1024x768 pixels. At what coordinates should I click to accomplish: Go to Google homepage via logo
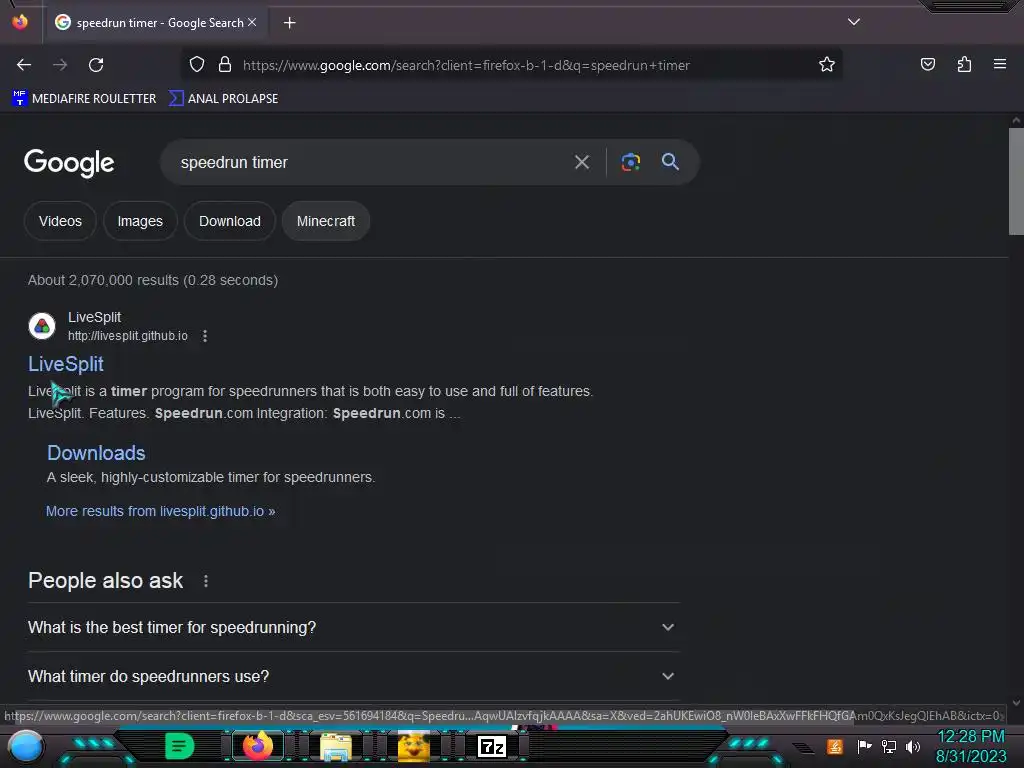click(x=69, y=163)
